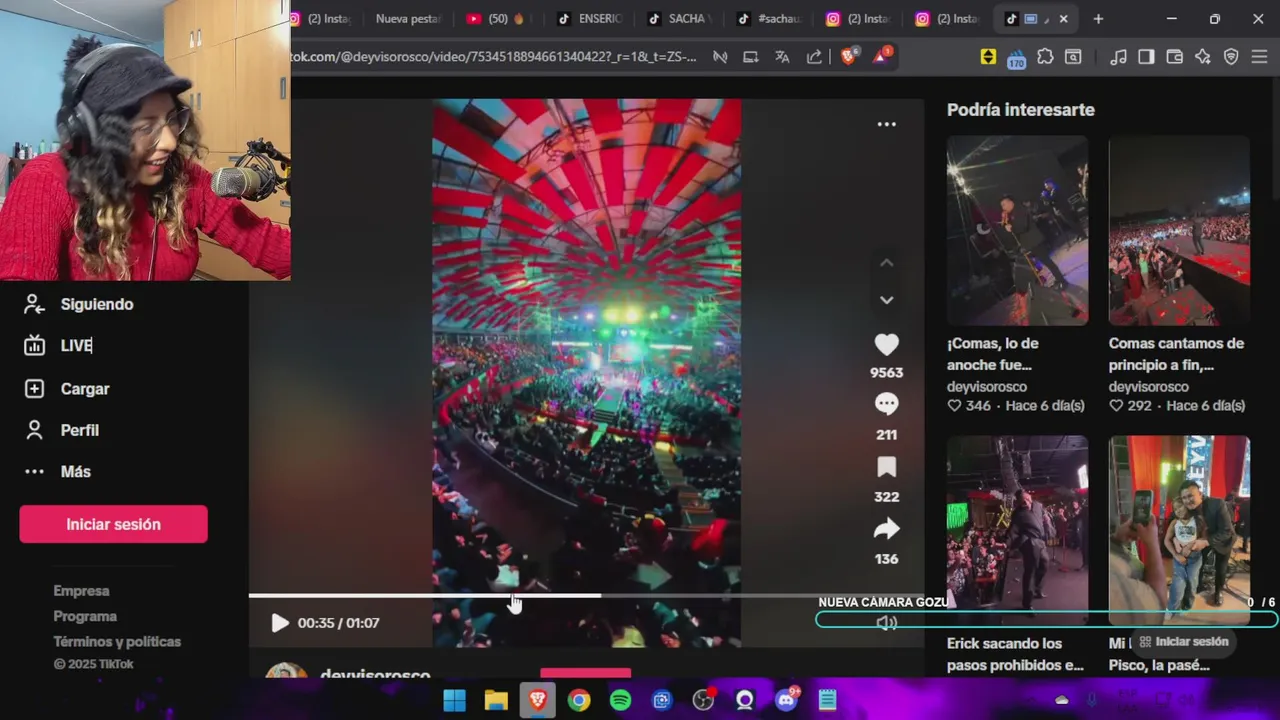The width and height of the screenshot is (1280, 720).
Task: Open the Empresa footer link
Action: point(81,591)
